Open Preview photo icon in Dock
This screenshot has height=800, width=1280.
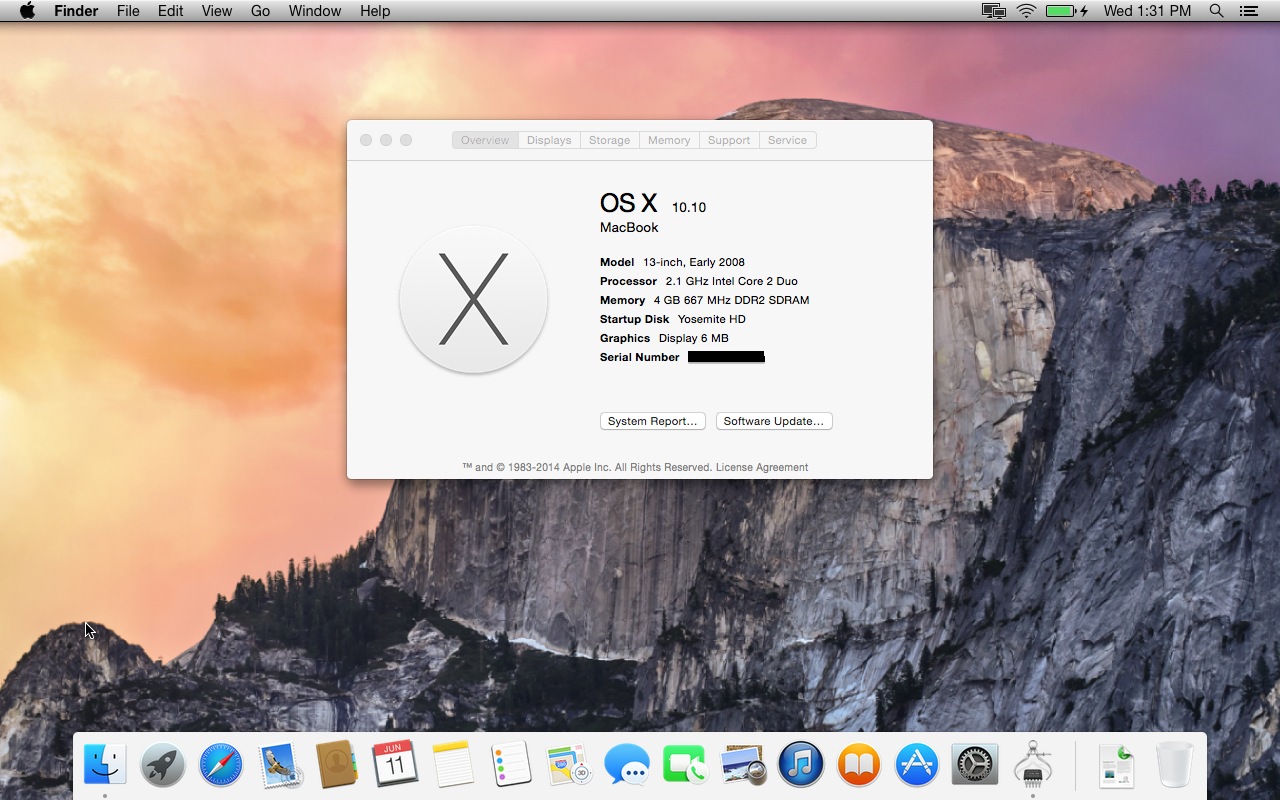(743, 765)
